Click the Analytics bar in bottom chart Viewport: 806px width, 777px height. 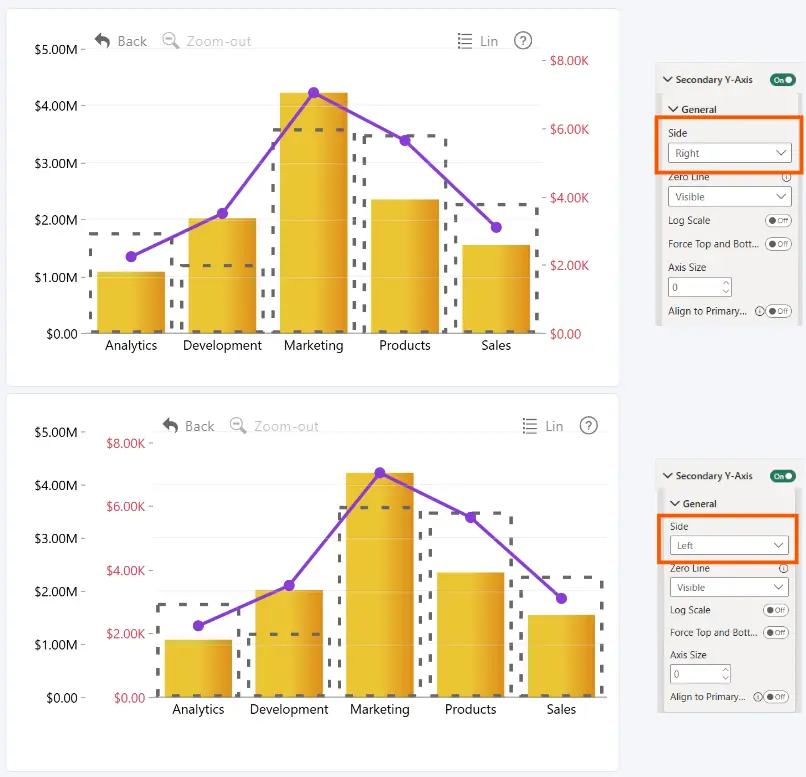[x=198, y=668]
